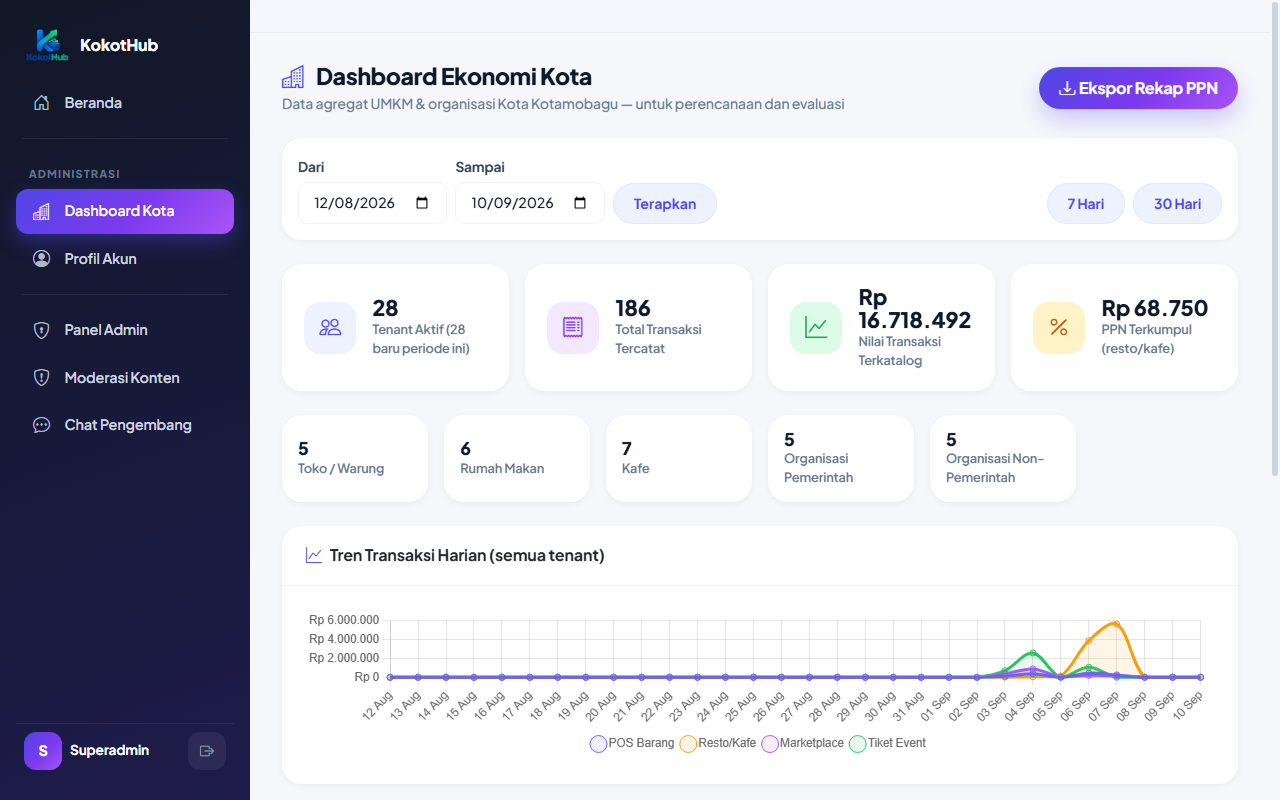This screenshot has width=1280, height=800.
Task: Toggle POS Barang series in chart legend
Action: click(x=632, y=744)
